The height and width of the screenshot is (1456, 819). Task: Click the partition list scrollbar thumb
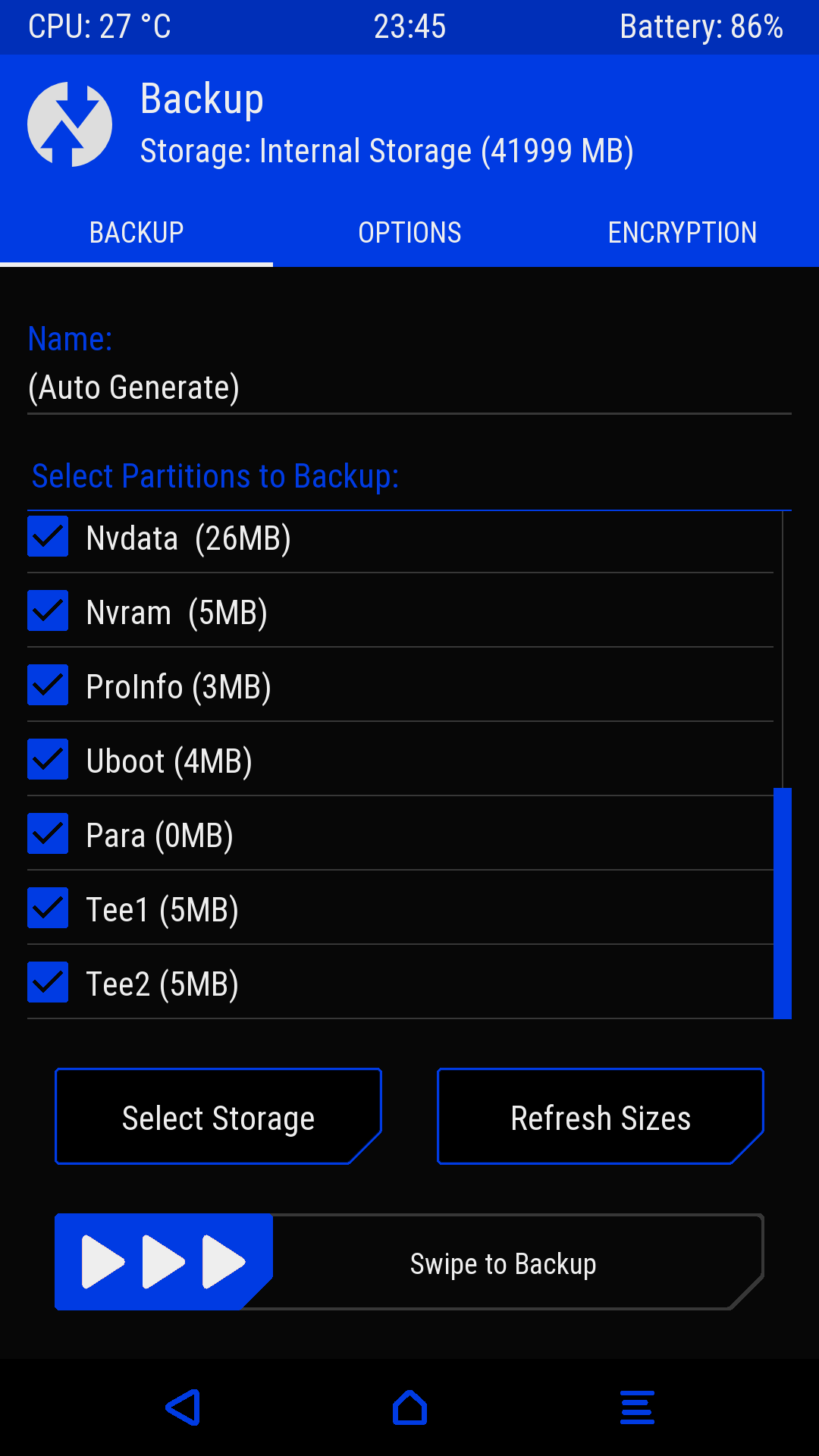point(782,902)
